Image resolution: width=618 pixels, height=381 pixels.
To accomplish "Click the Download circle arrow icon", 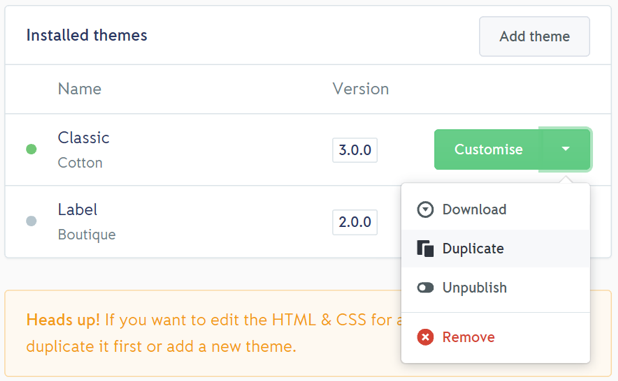I will click(425, 210).
